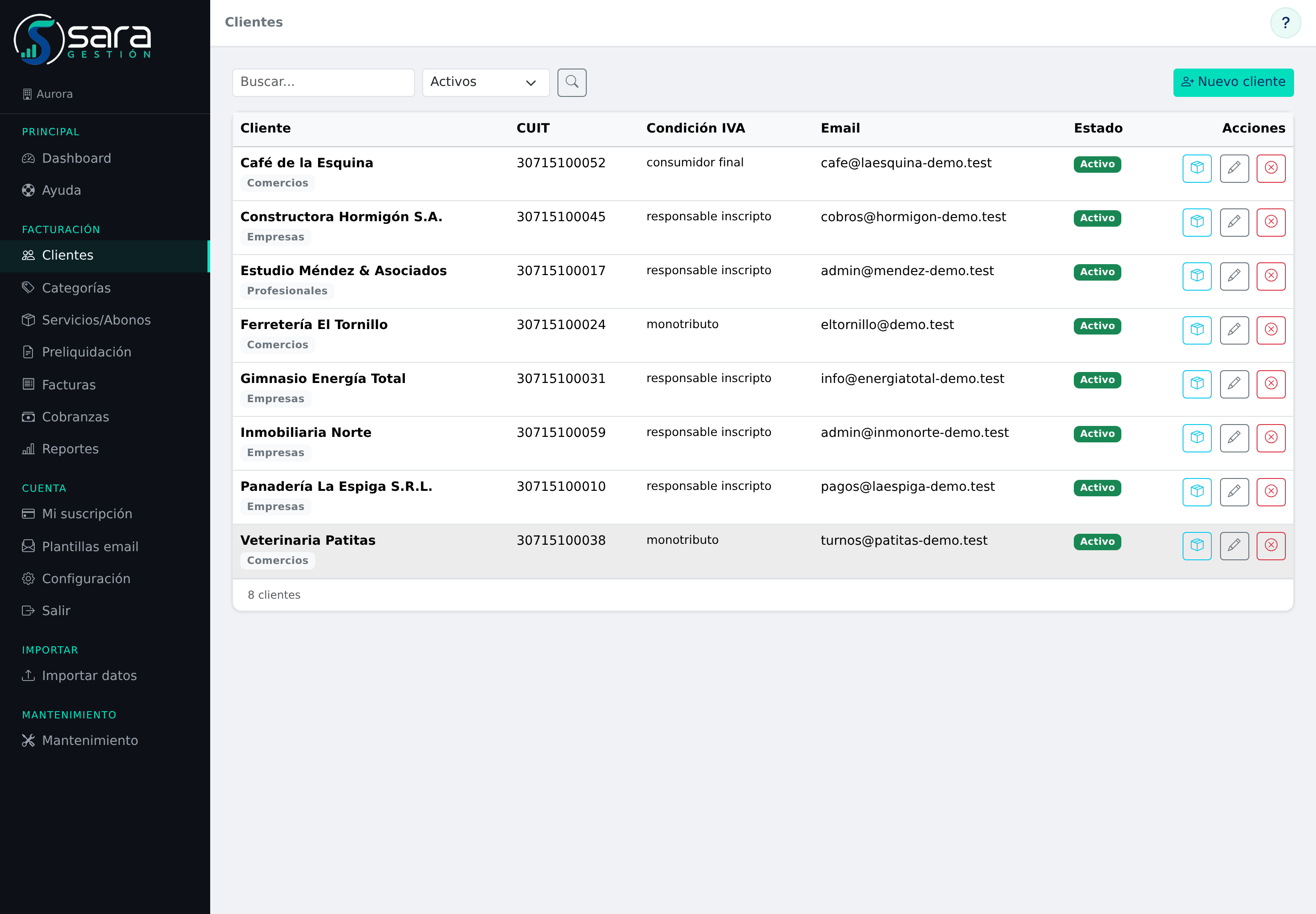Deactivate Veterinaria Patitas red X icon
This screenshot has height=914, width=1316.
point(1271,545)
